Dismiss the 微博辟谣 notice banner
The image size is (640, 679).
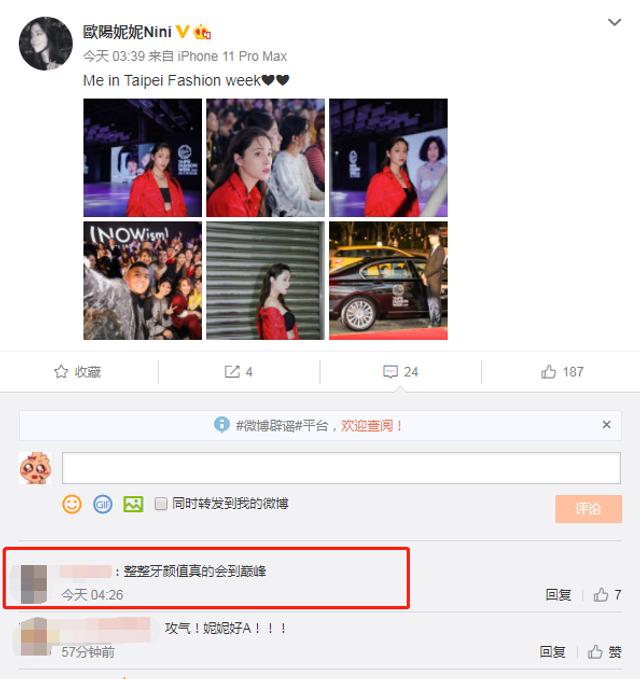pos(606,425)
